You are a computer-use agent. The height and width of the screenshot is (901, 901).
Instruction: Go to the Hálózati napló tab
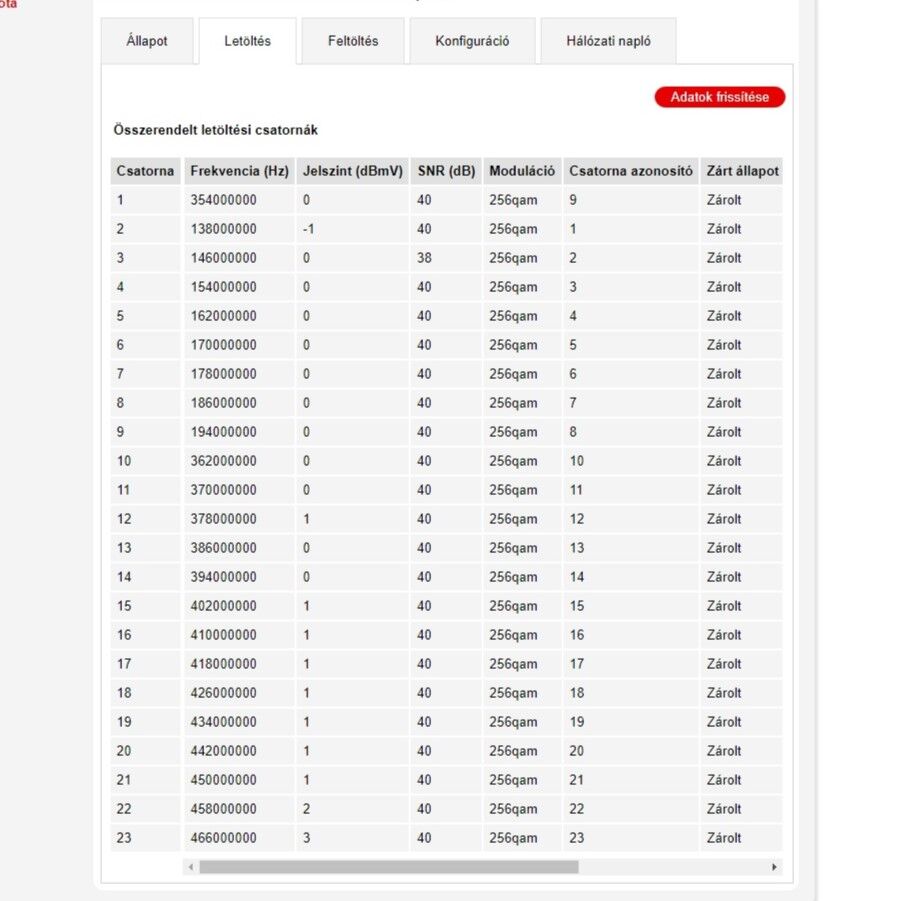click(609, 41)
